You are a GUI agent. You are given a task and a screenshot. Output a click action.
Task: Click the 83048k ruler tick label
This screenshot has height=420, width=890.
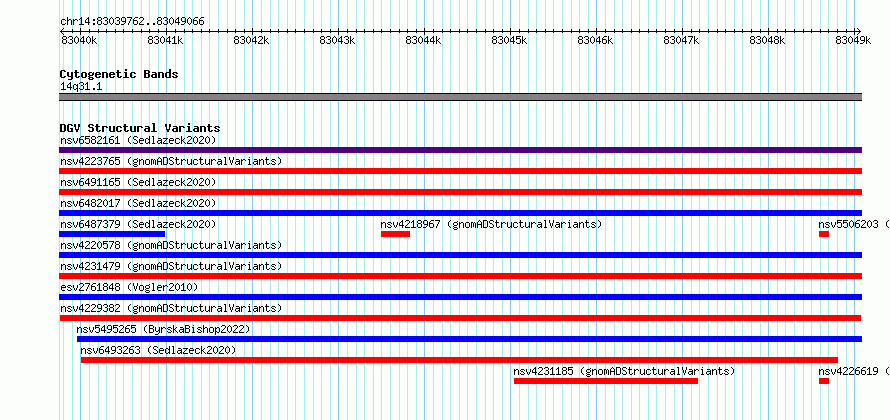[768, 40]
